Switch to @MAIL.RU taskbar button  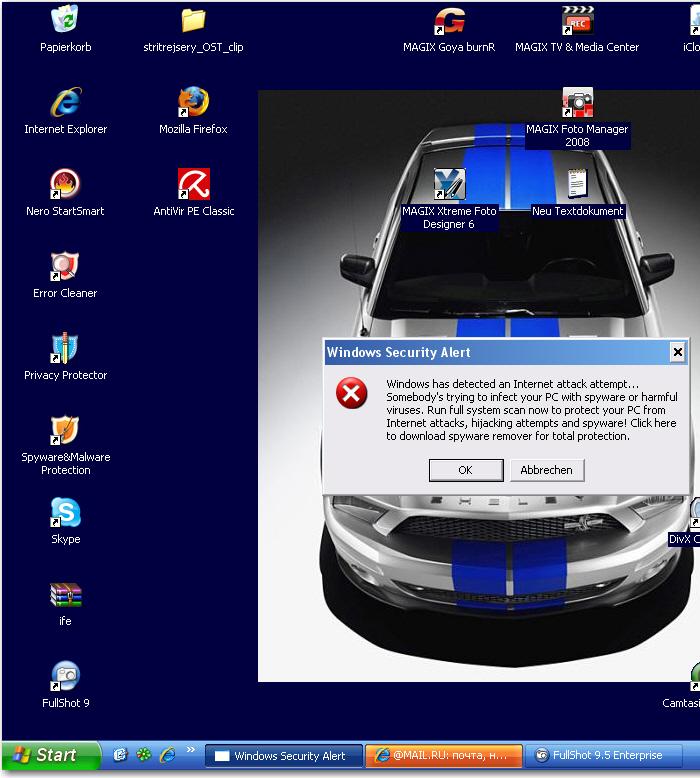point(444,756)
